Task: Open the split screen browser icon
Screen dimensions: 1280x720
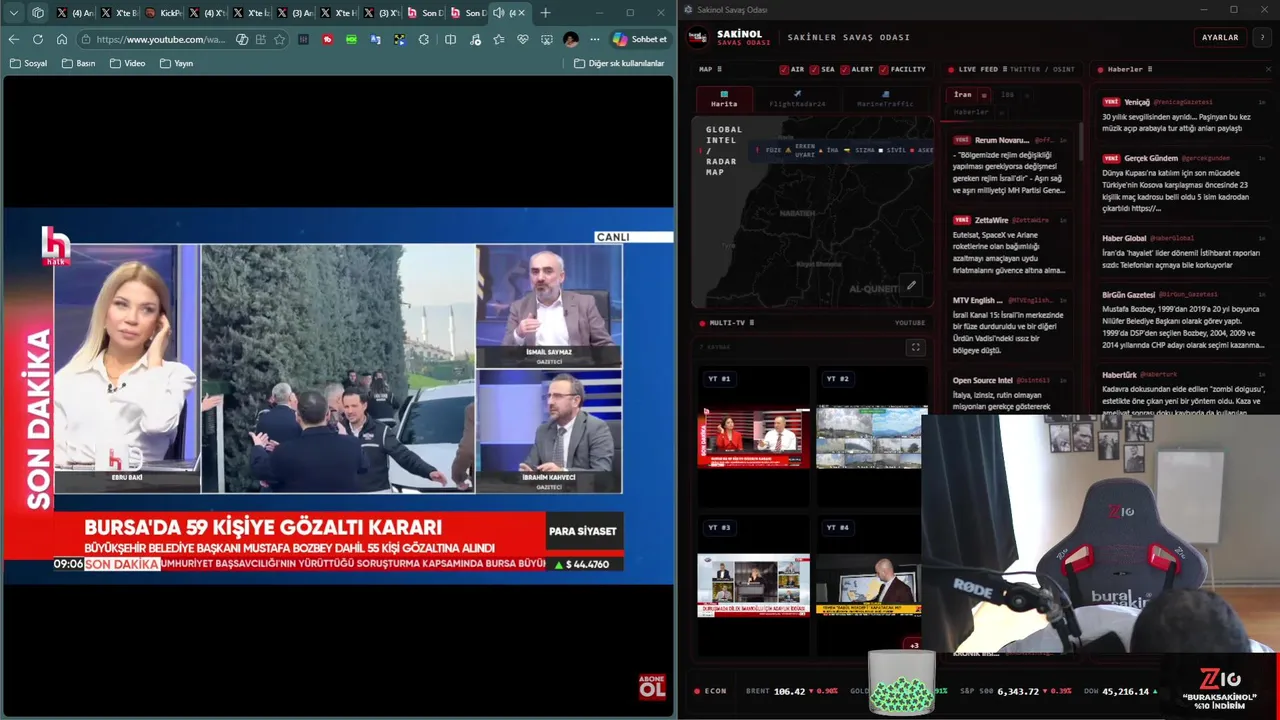Action: click(x=450, y=39)
